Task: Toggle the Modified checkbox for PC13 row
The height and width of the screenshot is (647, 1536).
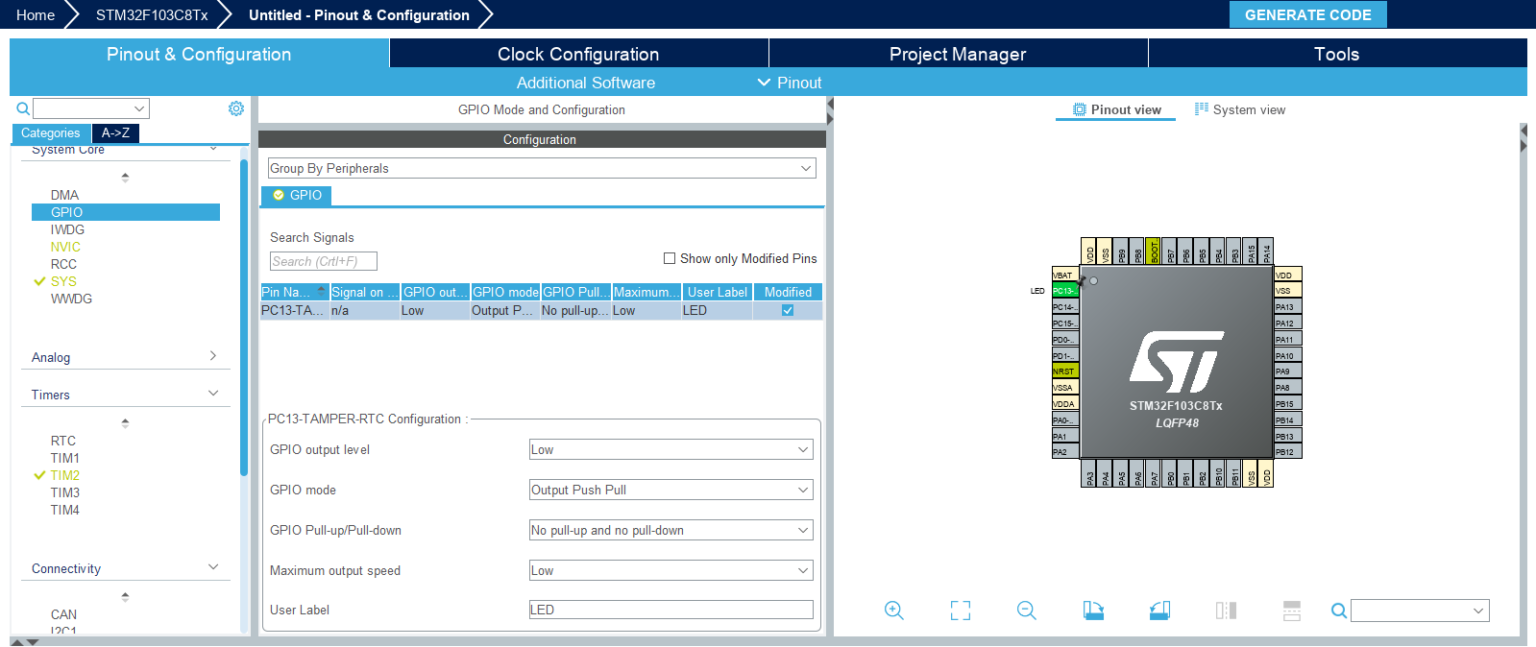Action: point(787,311)
